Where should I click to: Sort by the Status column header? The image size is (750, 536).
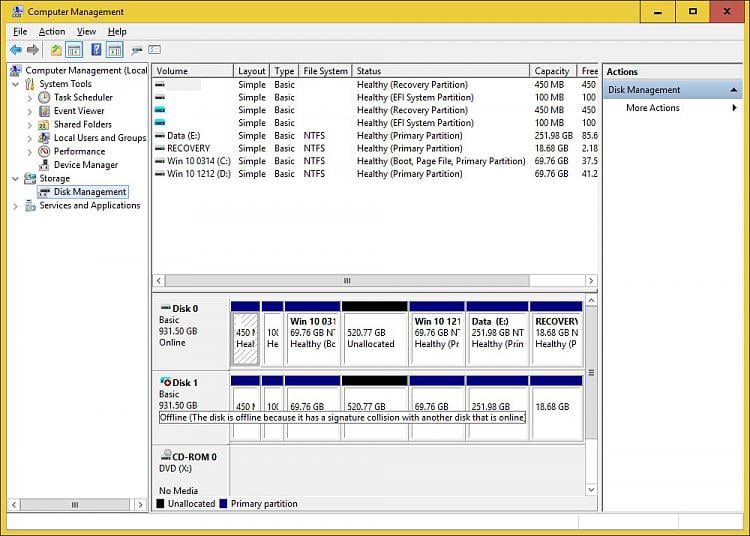[441, 71]
